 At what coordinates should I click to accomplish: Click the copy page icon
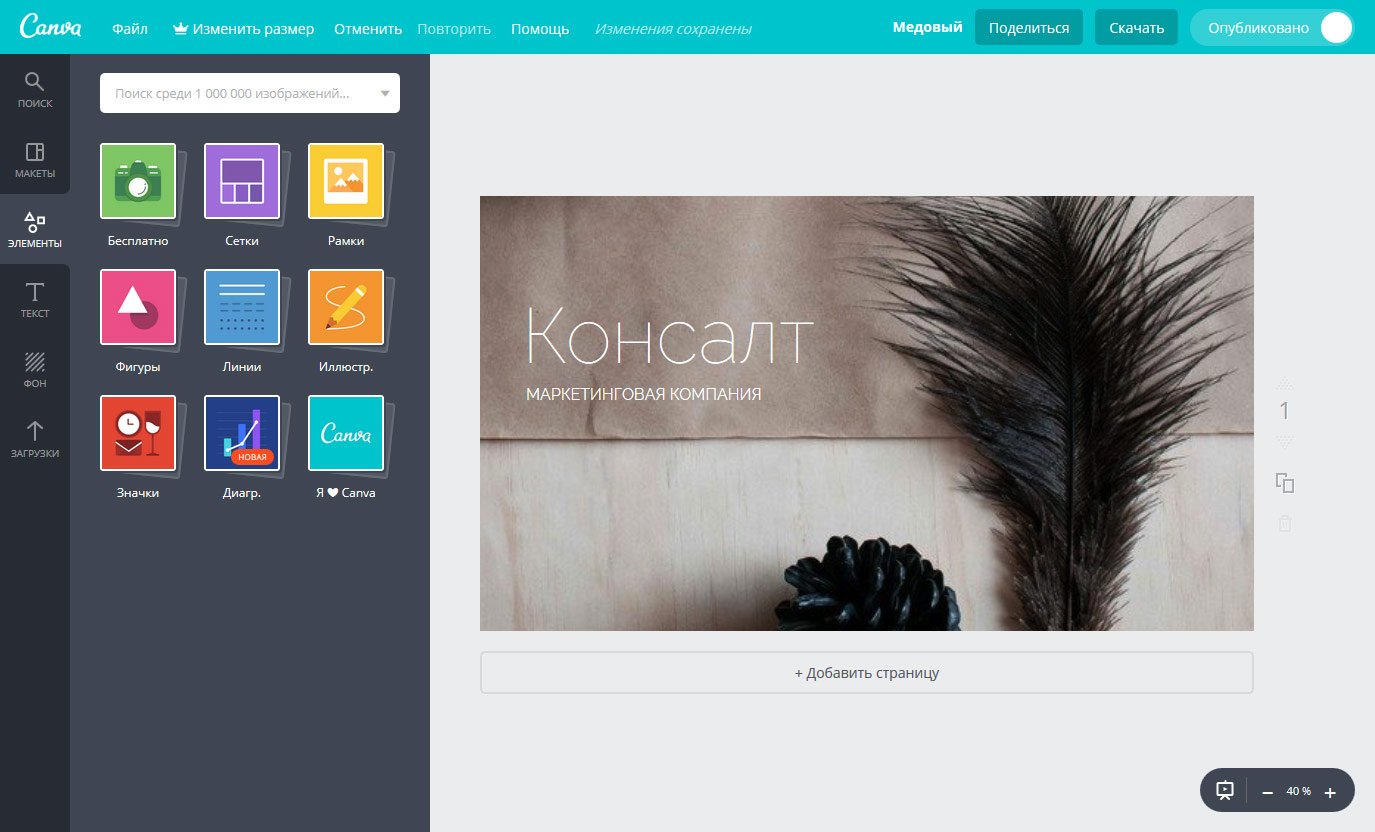tap(1285, 483)
